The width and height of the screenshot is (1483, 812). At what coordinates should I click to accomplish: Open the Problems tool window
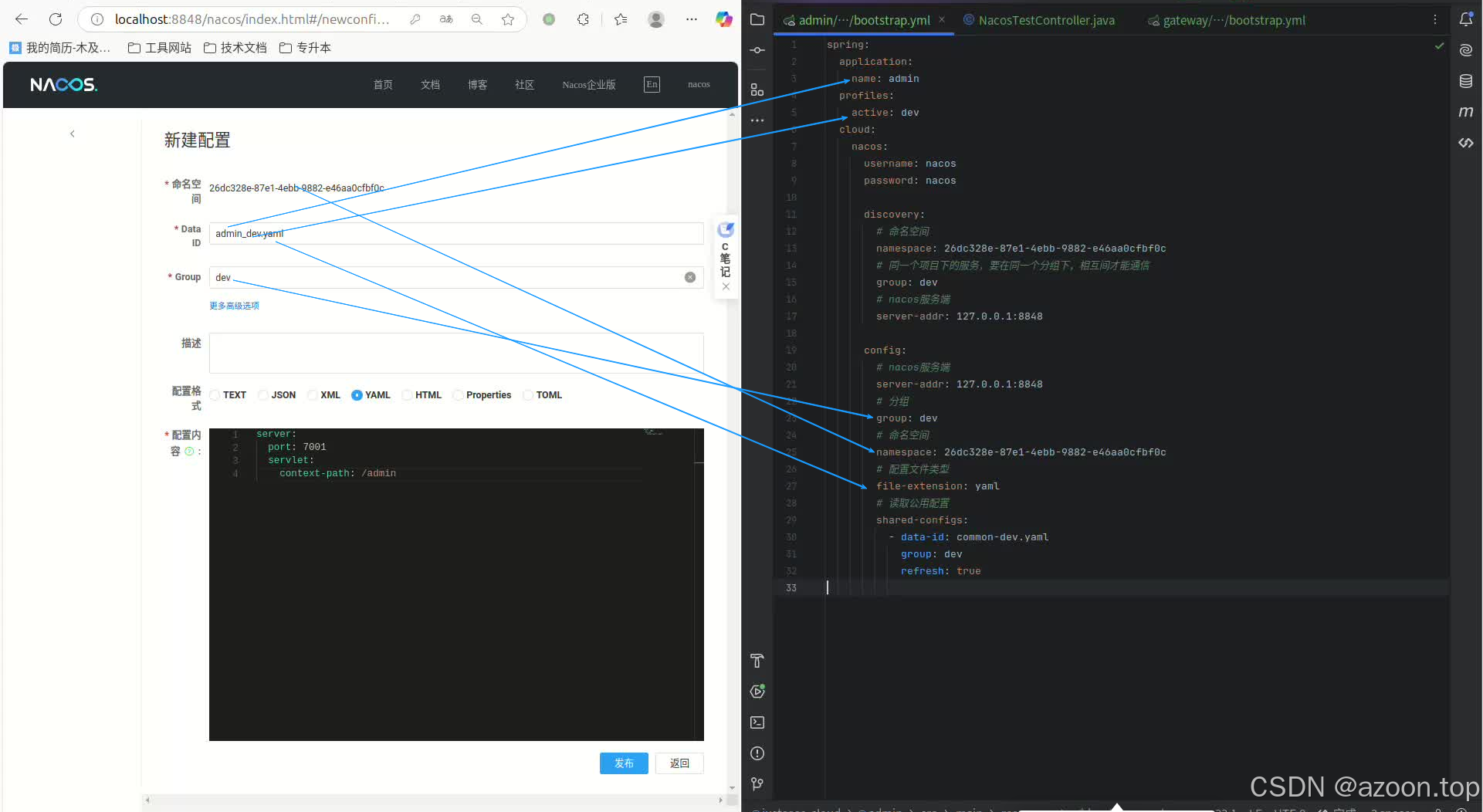(757, 753)
